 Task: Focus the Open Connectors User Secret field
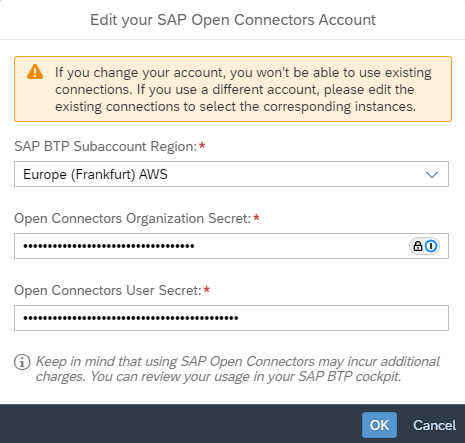coord(231,318)
